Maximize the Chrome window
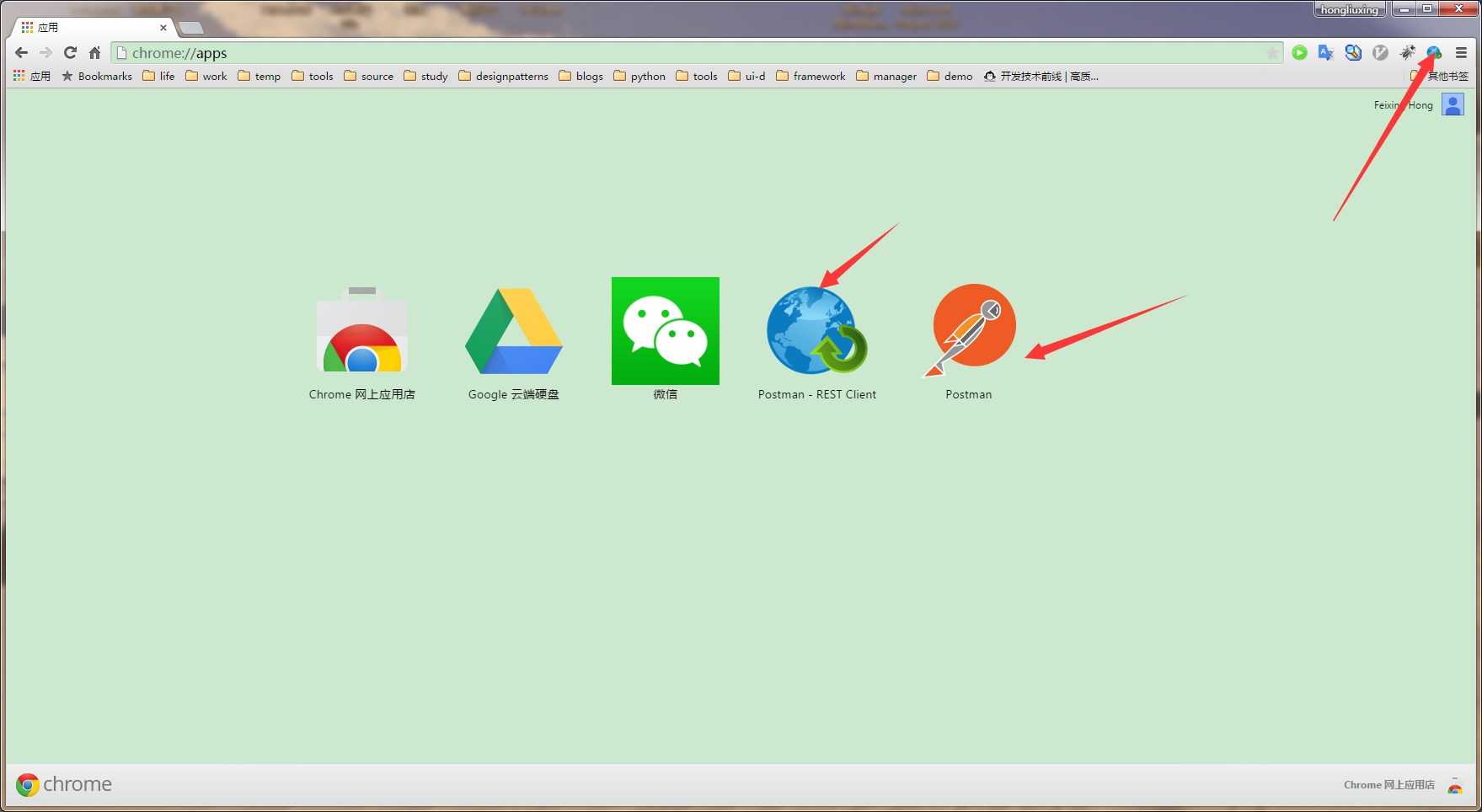Image resolution: width=1482 pixels, height=812 pixels. pos(1427,9)
